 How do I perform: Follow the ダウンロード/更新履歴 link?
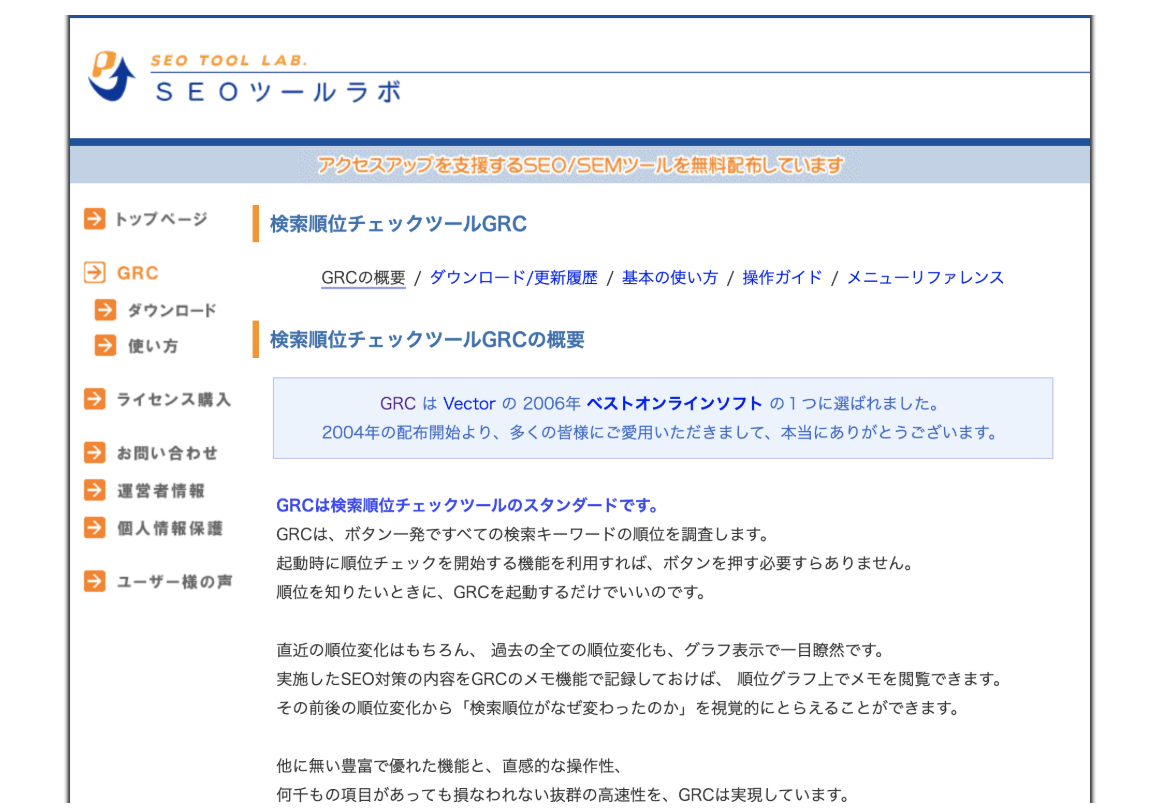pyautogui.click(x=514, y=278)
